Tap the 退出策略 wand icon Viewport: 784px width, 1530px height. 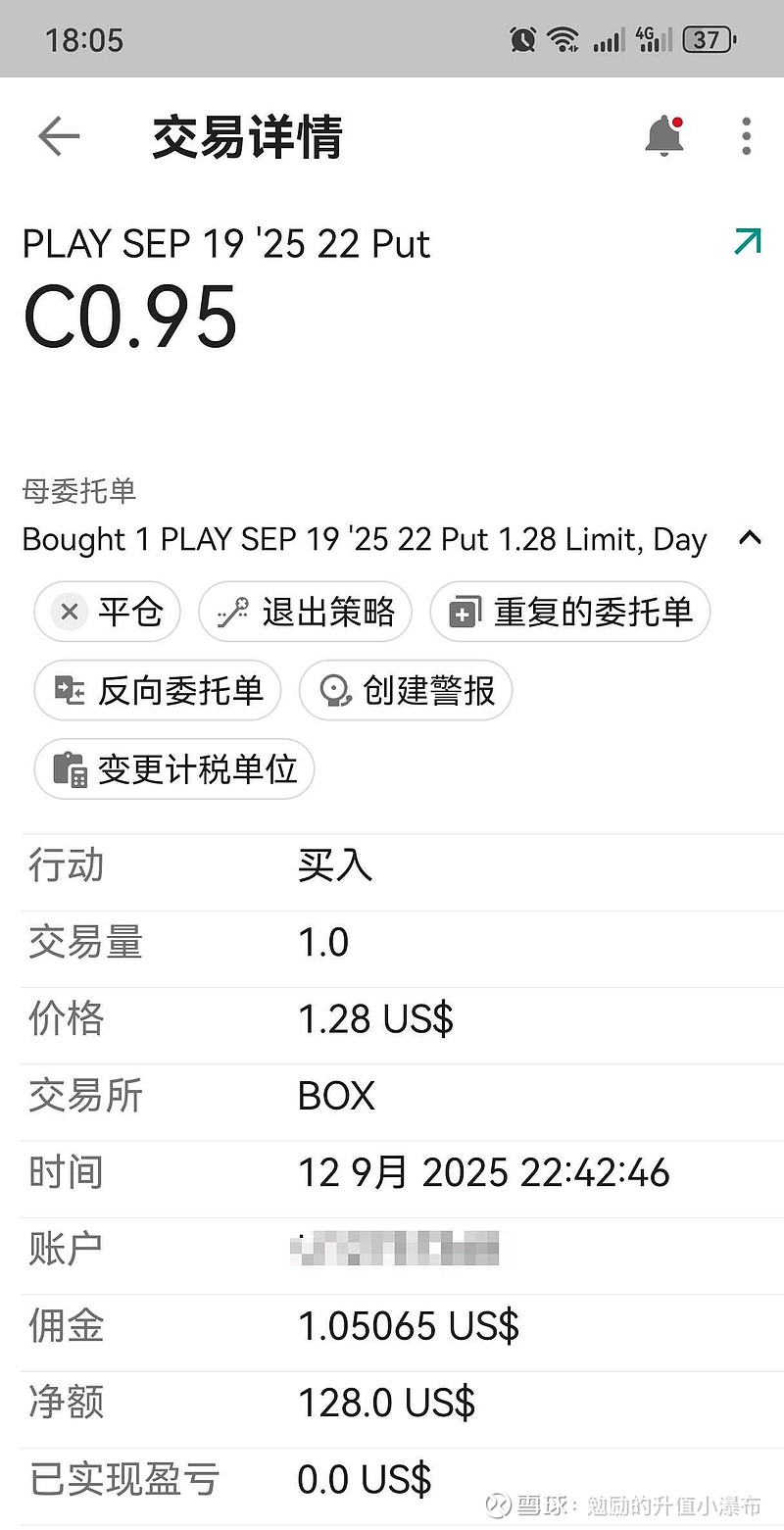click(x=233, y=613)
